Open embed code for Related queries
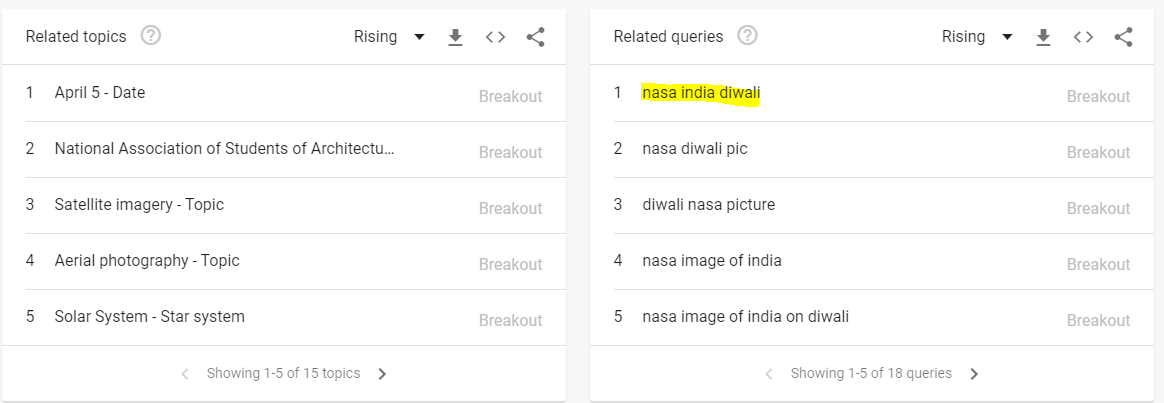The height and width of the screenshot is (403, 1164). (1083, 37)
